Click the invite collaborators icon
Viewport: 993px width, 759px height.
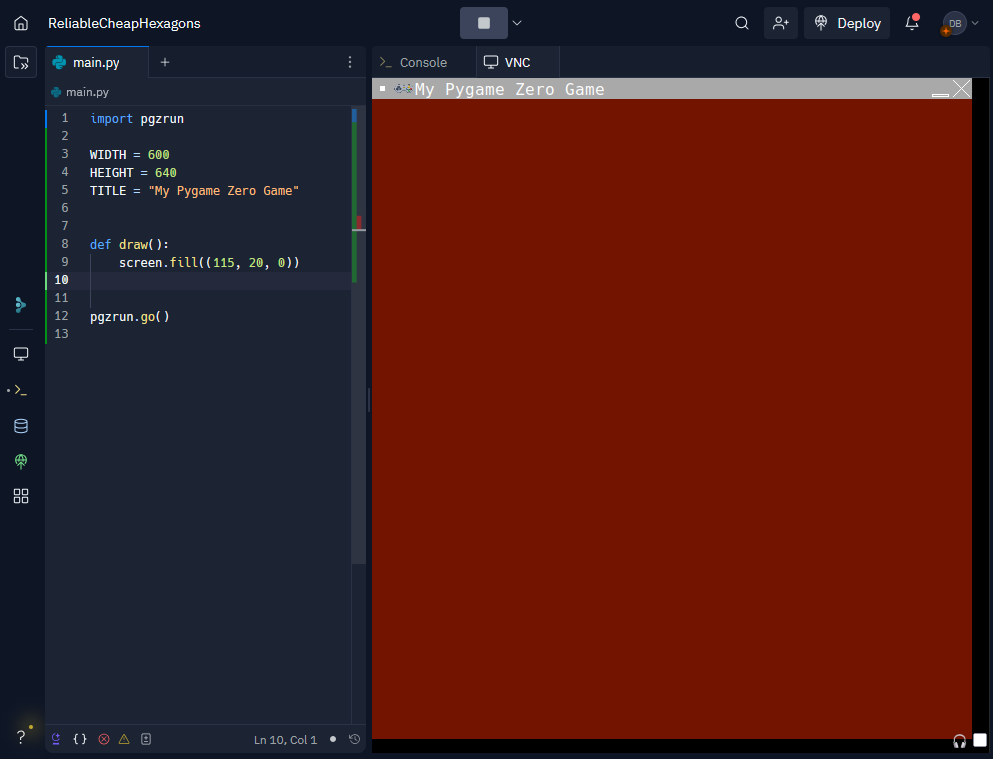(780, 23)
